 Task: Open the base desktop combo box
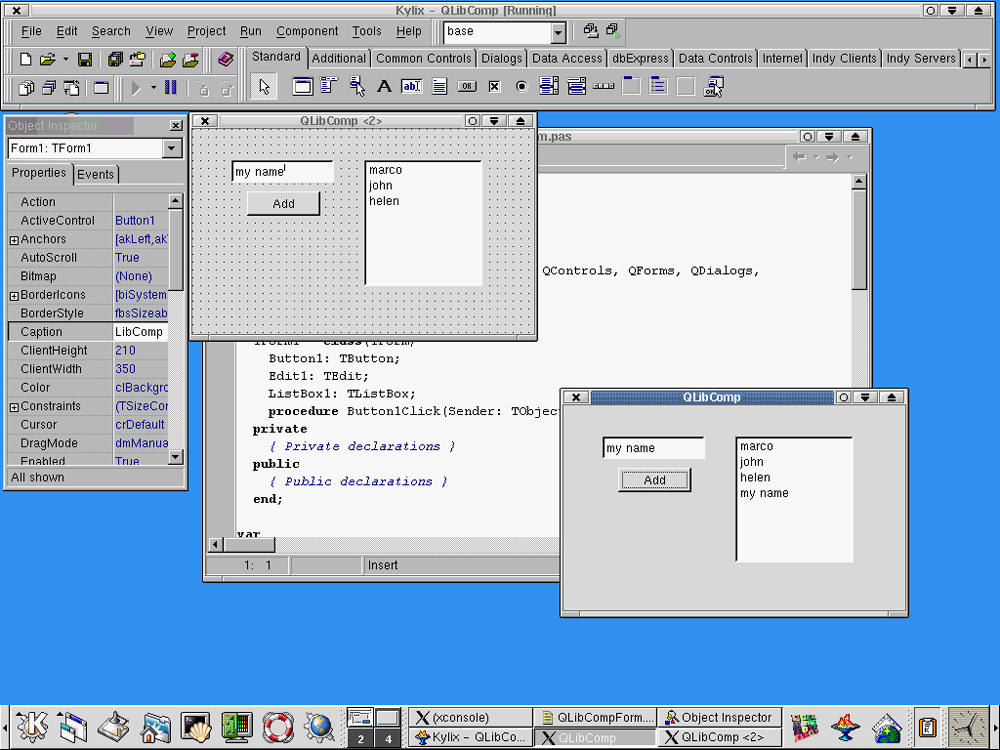pyautogui.click(x=558, y=32)
